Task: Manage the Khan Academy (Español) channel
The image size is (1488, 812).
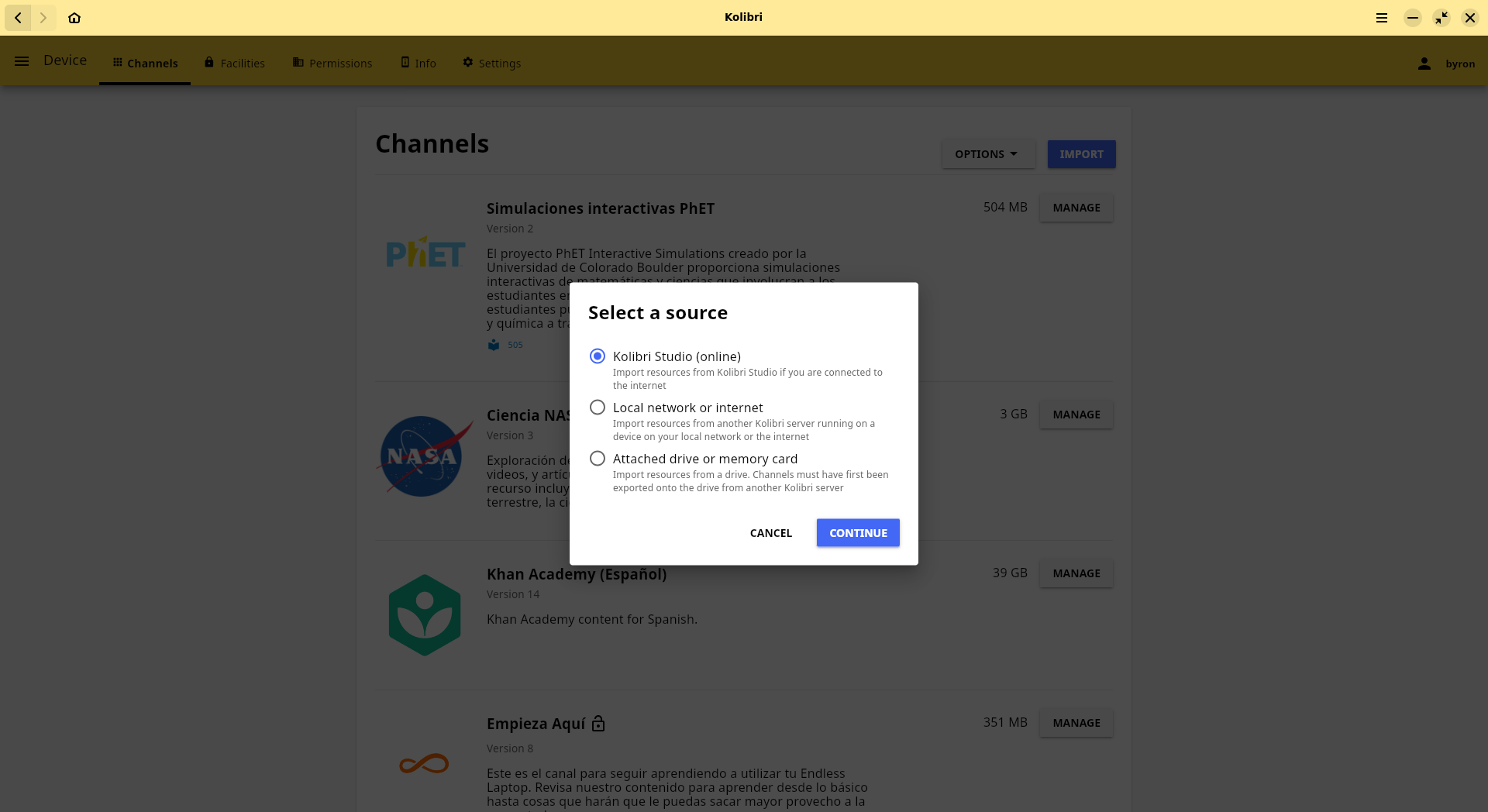Action: pos(1076,573)
